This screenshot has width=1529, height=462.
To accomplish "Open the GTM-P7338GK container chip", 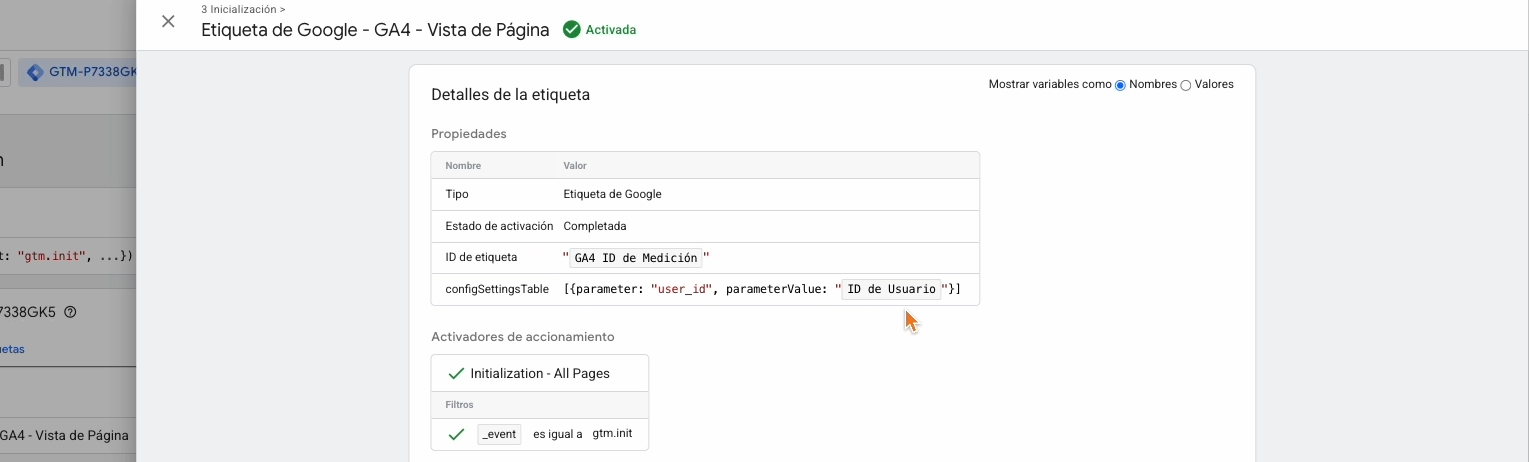I will [85, 72].
